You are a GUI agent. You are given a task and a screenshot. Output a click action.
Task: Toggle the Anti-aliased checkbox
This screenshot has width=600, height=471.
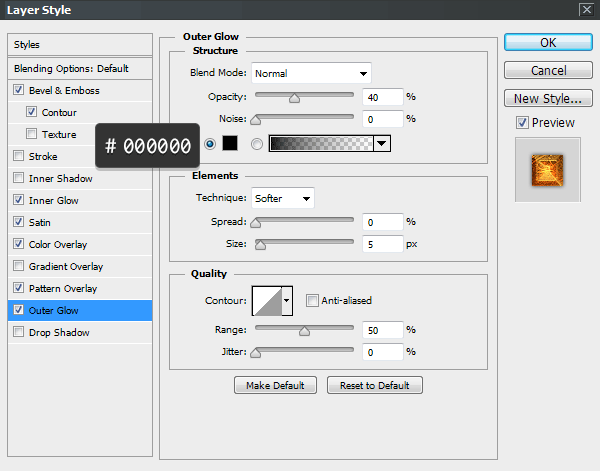pyautogui.click(x=313, y=300)
